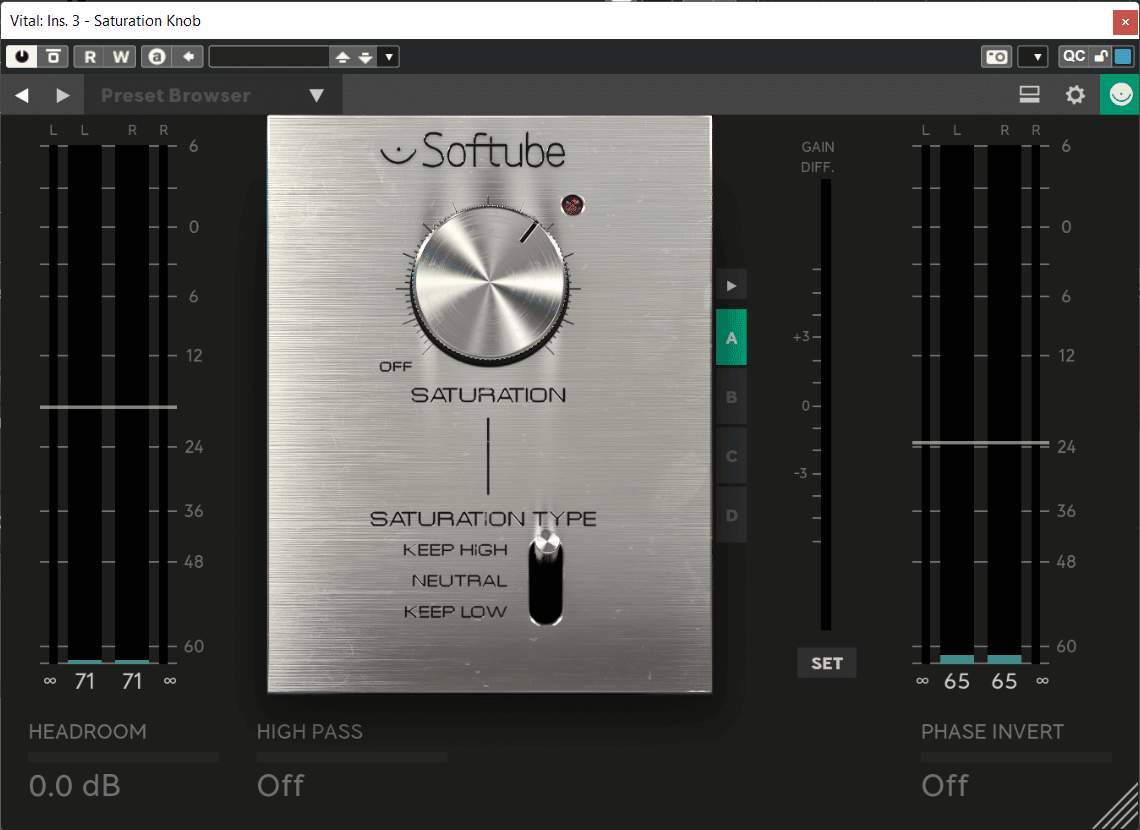Toggle the plugin power (activate) button

[22, 57]
